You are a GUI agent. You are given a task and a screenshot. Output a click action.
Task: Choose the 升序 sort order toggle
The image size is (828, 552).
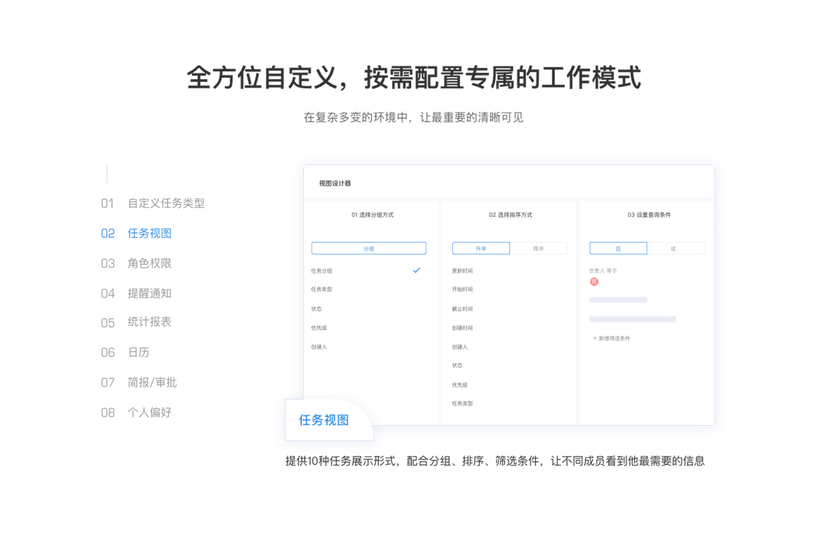tap(481, 248)
